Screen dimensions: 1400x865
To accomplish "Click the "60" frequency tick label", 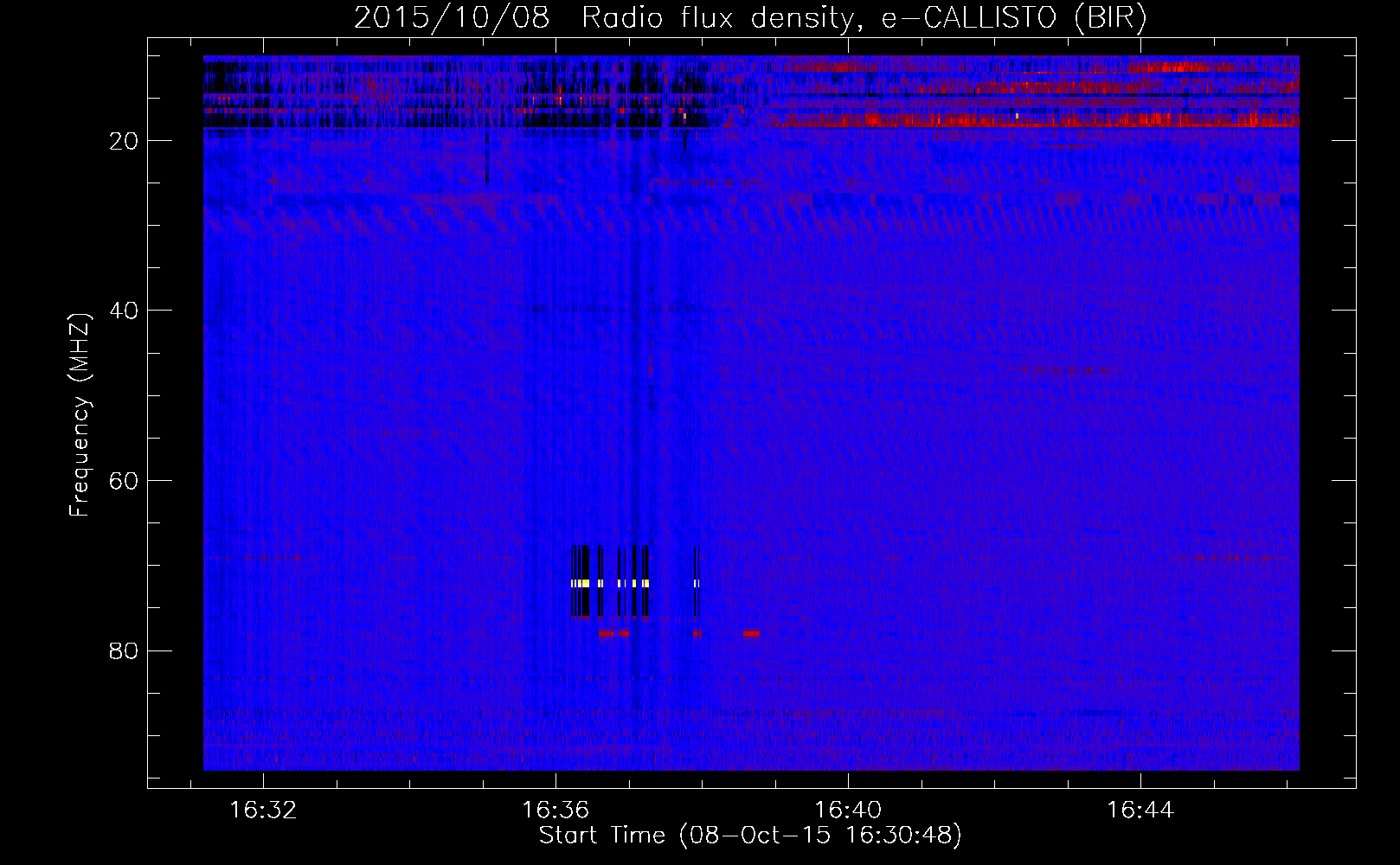I will [x=125, y=481].
